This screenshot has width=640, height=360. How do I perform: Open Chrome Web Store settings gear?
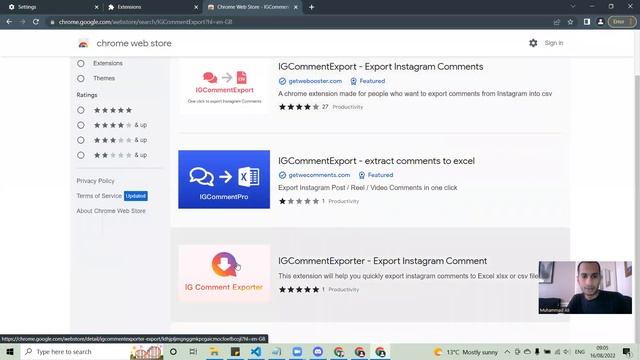coord(533,43)
